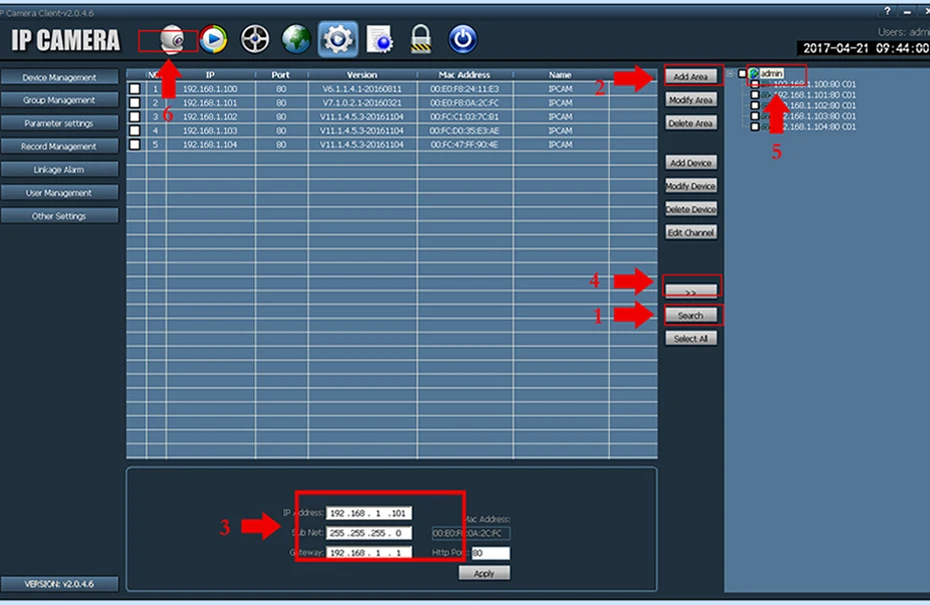
Task: Click the blue power button icon
Action: point(463,40)
